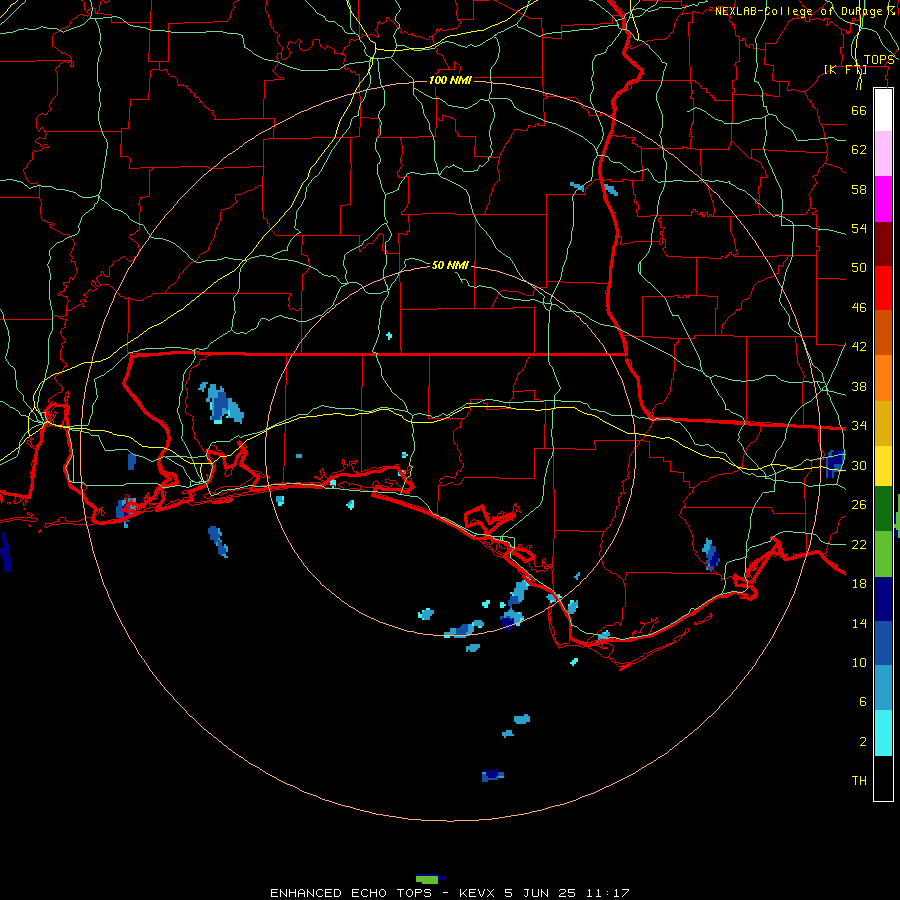Pick the magenta band in the legend
The image size is (900, 900).
883,199
